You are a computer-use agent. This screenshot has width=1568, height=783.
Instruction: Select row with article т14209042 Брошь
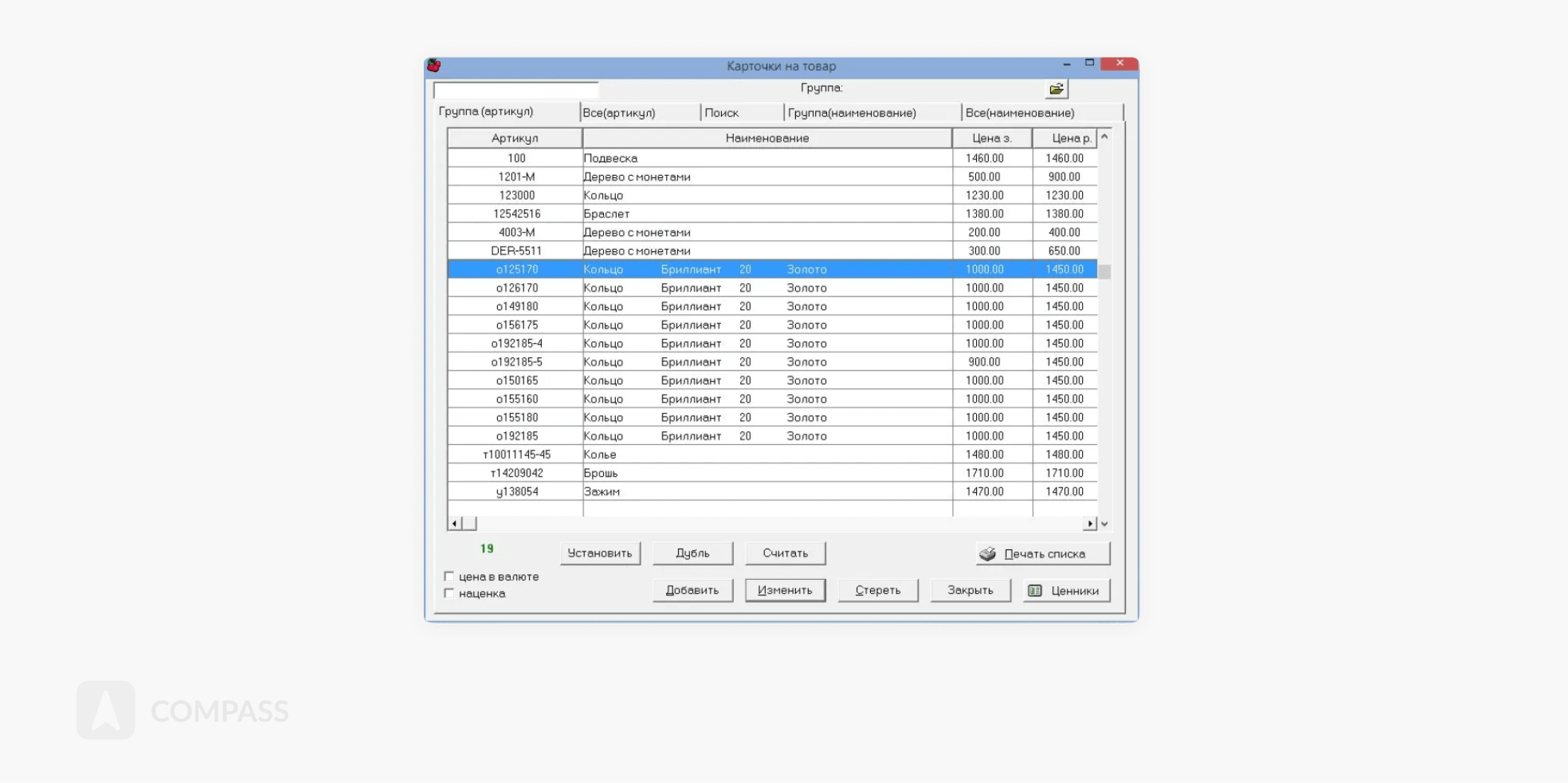(517, 473)
